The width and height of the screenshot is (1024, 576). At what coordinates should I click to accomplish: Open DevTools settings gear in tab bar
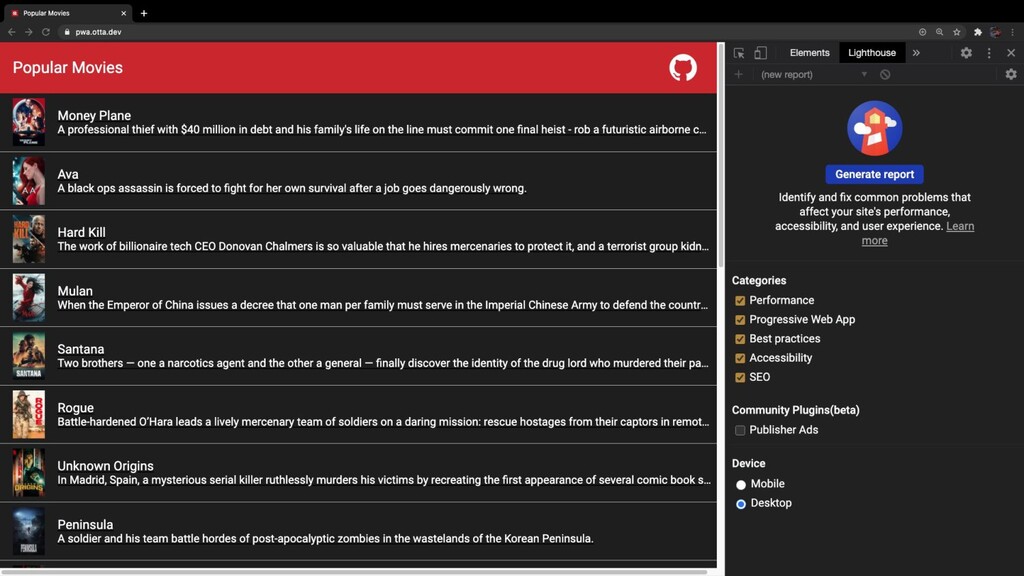[x=966, y=53]
